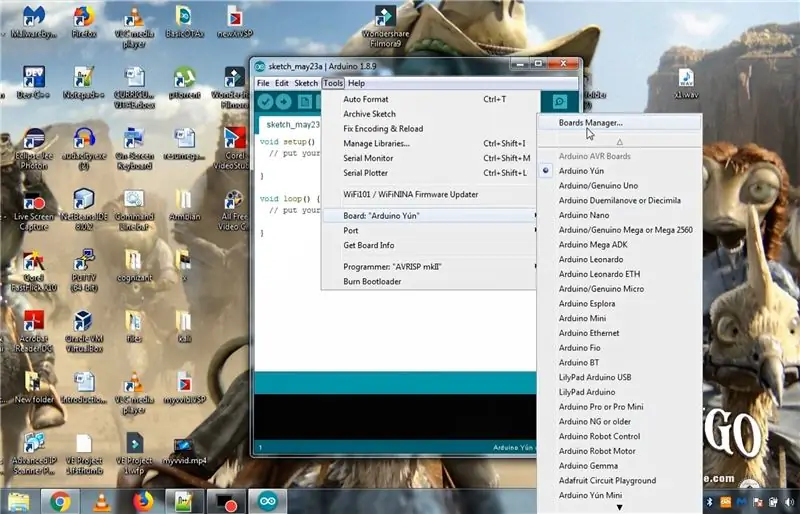Open the File menu

tap(263, 83)
